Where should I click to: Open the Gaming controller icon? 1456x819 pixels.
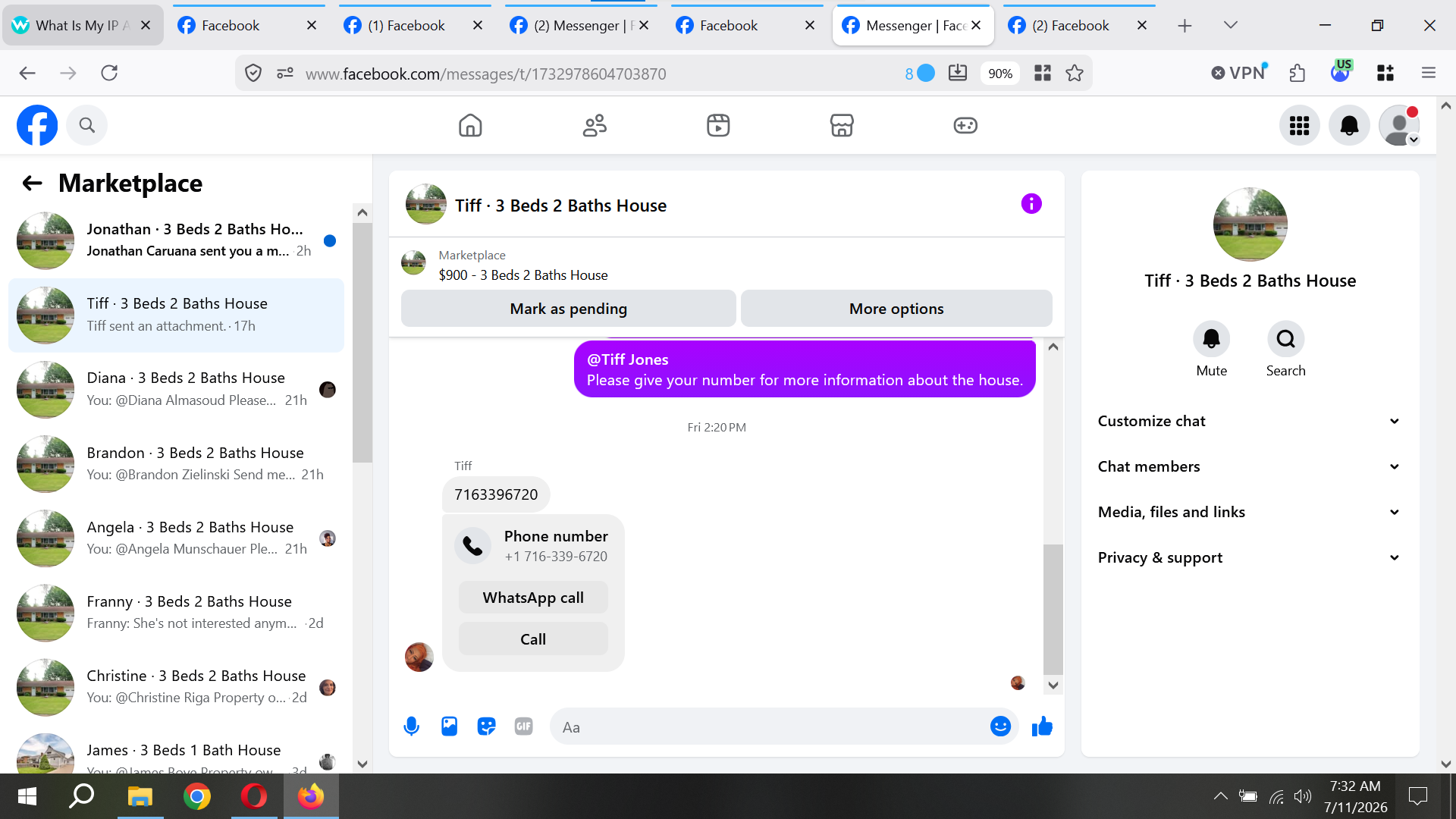[965, 125]
